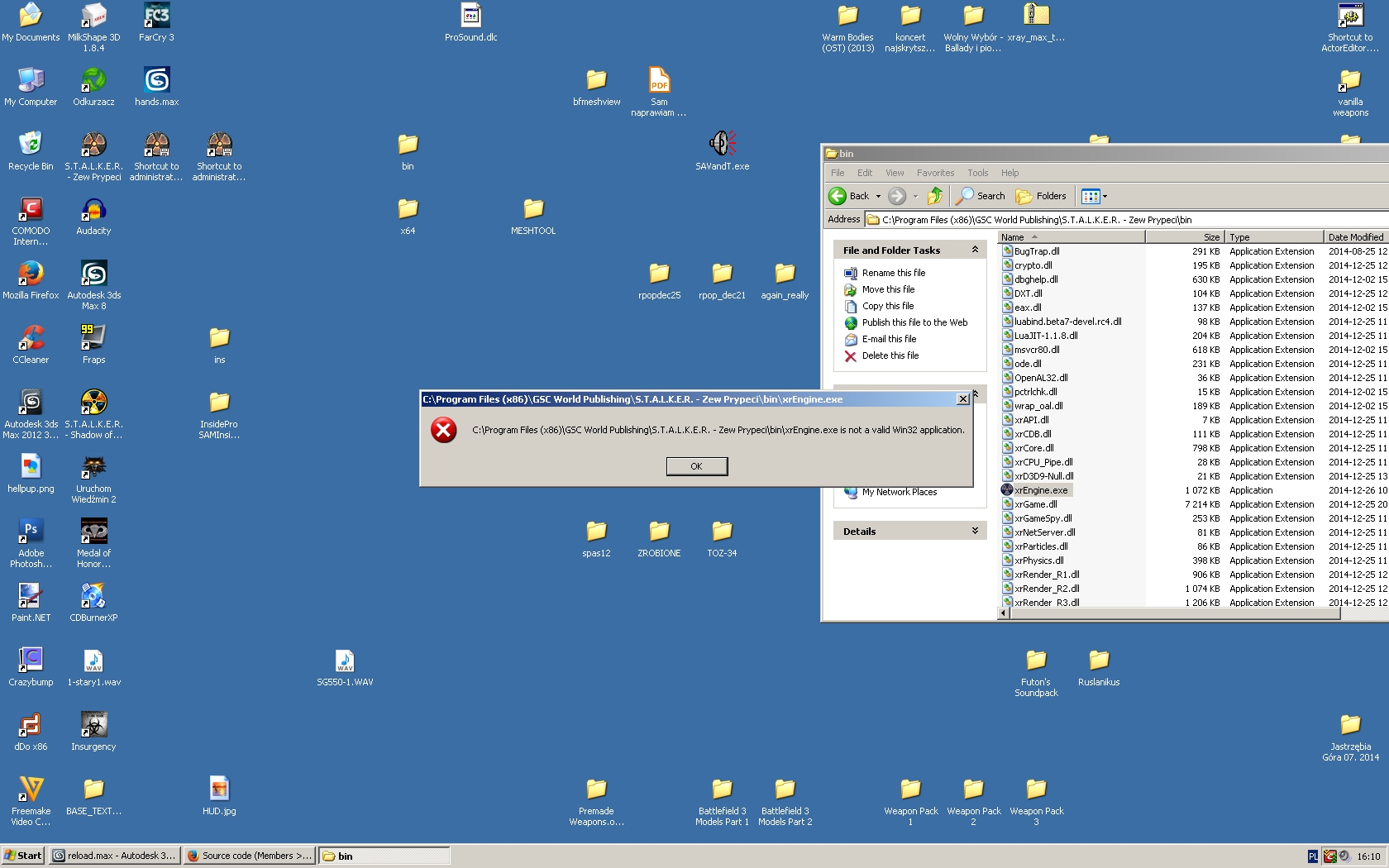Open the Back button history dropdown
The width and height of the screenshot is (1389, 868).
point(878,197)
